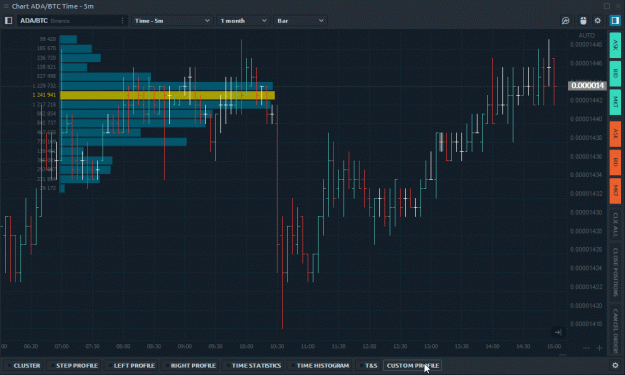Click the 15:00 time axis label
Screen dimensions: 625x375
click(554, 346)
